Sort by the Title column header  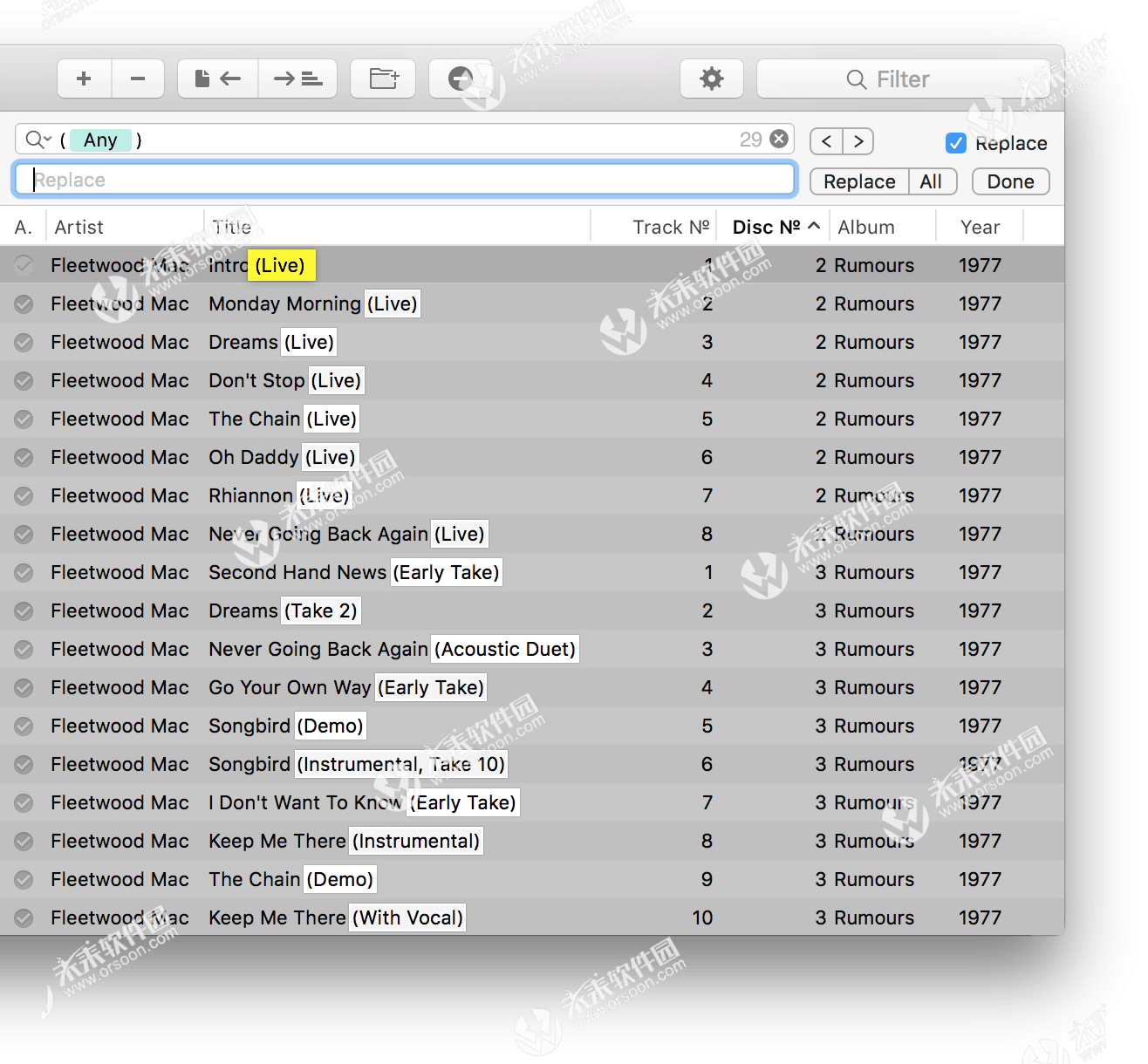(x=397, y=227)
